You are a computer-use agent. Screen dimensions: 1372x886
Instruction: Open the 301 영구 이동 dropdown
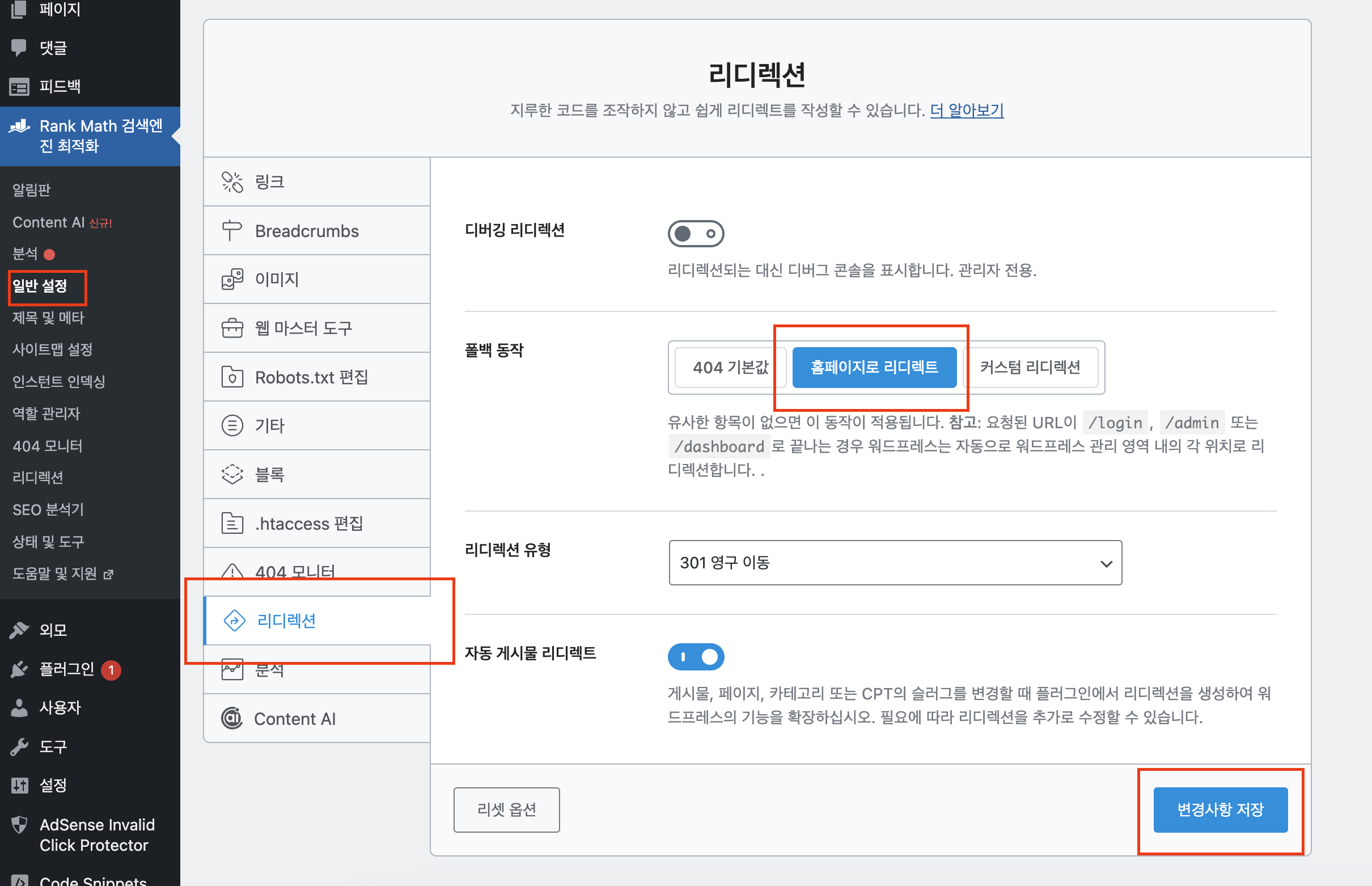click(x=894, y=563)
